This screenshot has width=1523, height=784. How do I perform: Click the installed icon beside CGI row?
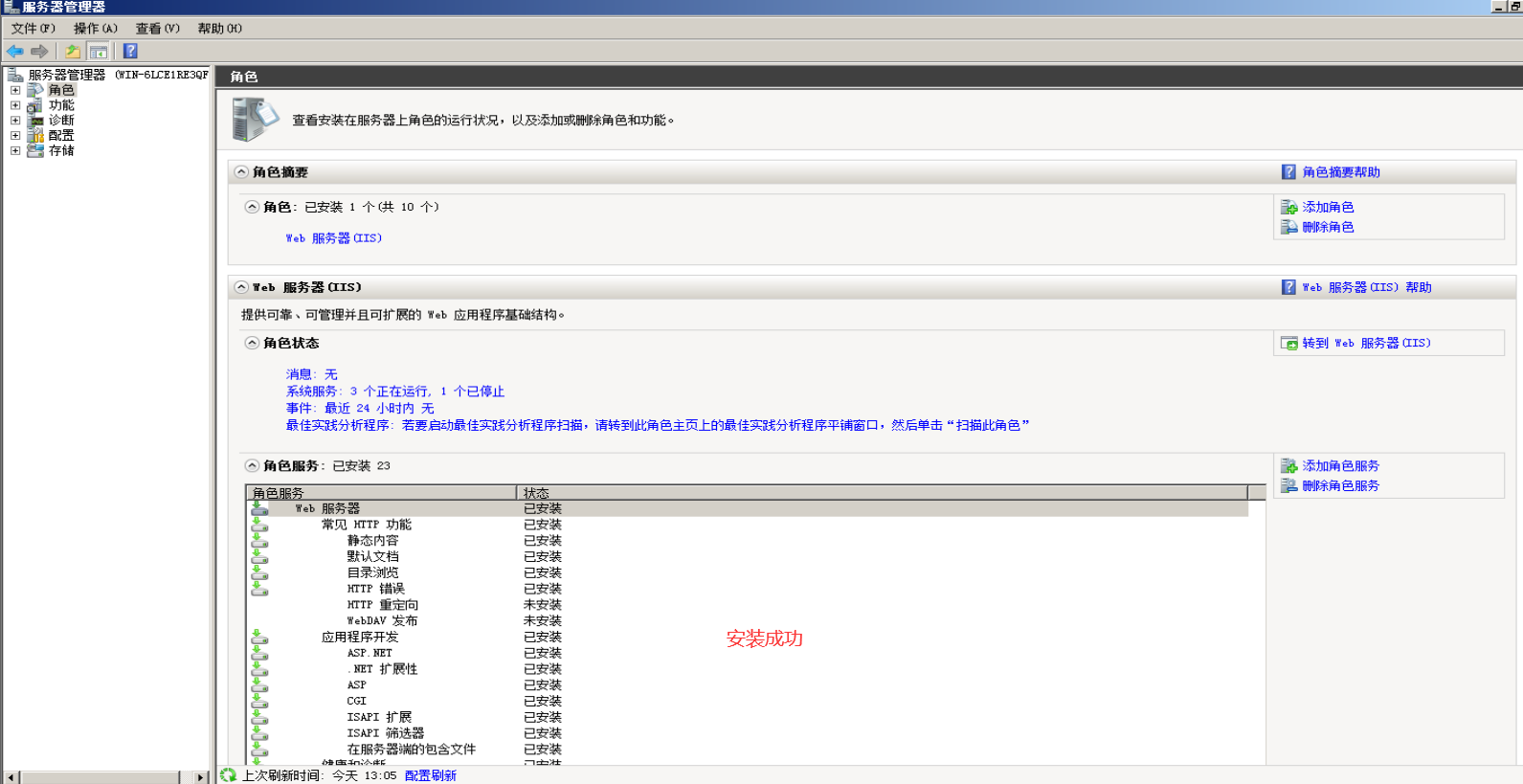click(259, 701)
